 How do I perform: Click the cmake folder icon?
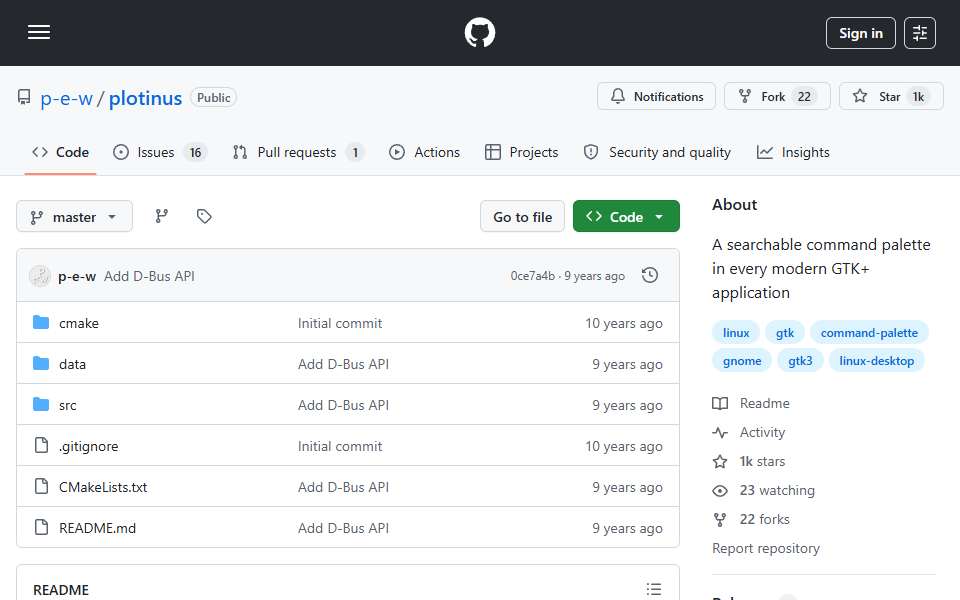[x=41, y=322]
